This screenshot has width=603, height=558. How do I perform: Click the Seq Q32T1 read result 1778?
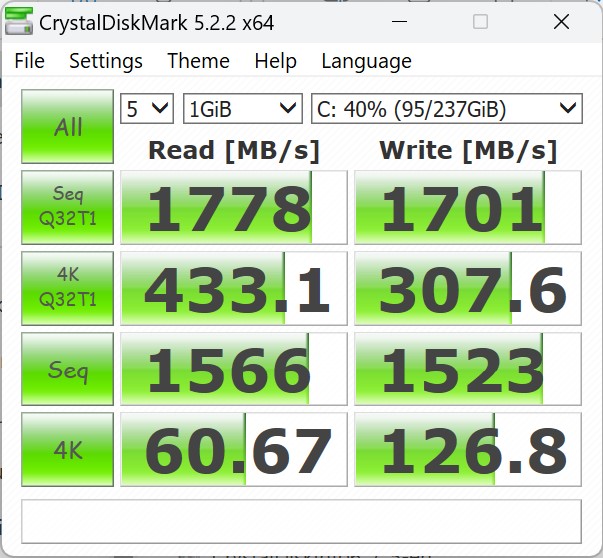click(233, 208)
